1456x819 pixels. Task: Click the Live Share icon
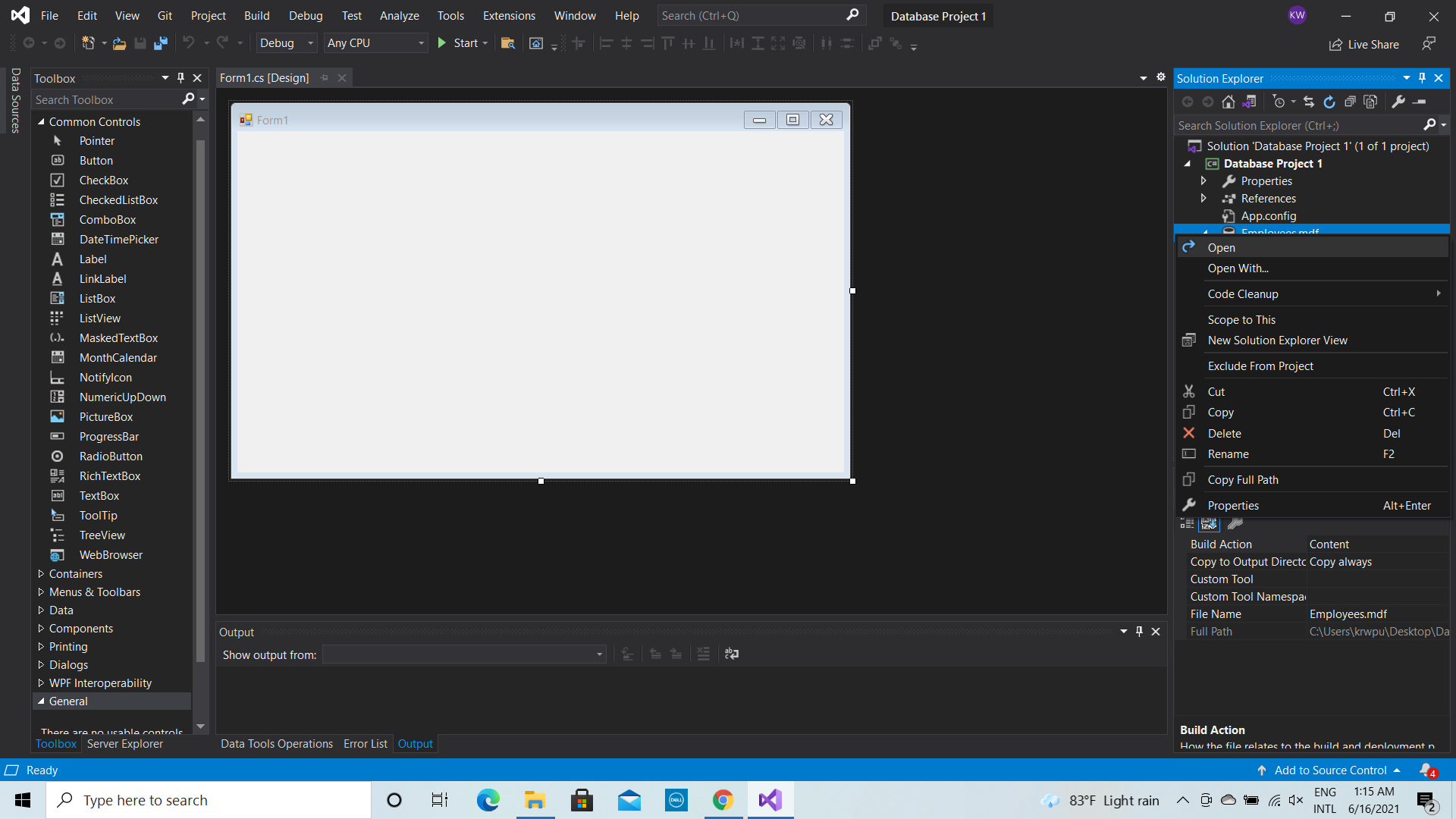[1335, 45]
